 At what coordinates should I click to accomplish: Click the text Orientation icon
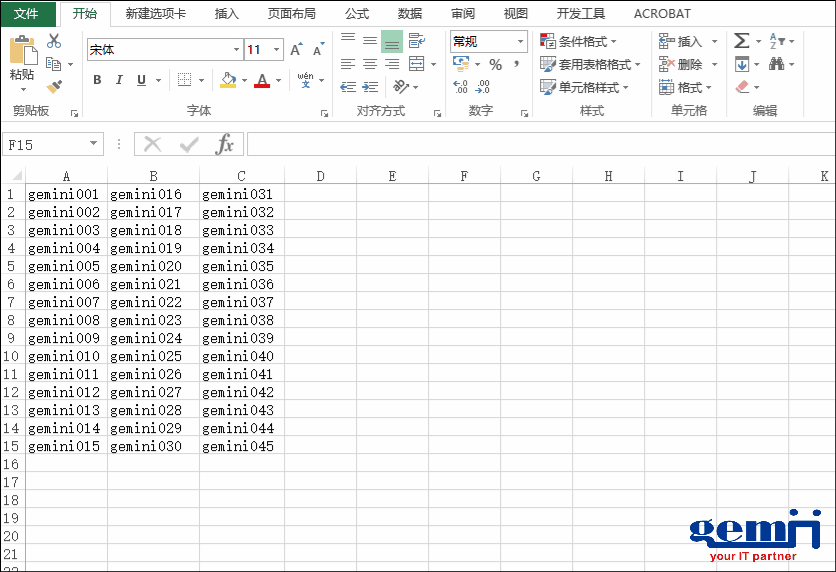401,86
